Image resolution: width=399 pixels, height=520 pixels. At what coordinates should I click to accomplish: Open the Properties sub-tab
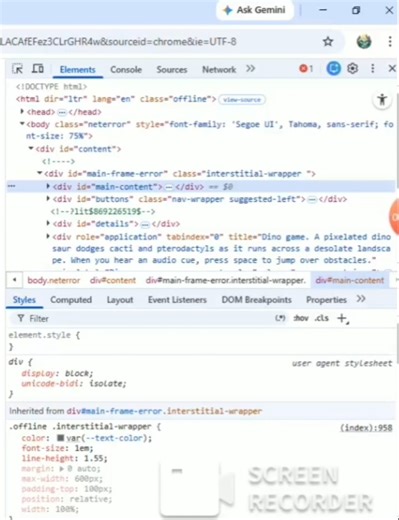pos(326,300)
